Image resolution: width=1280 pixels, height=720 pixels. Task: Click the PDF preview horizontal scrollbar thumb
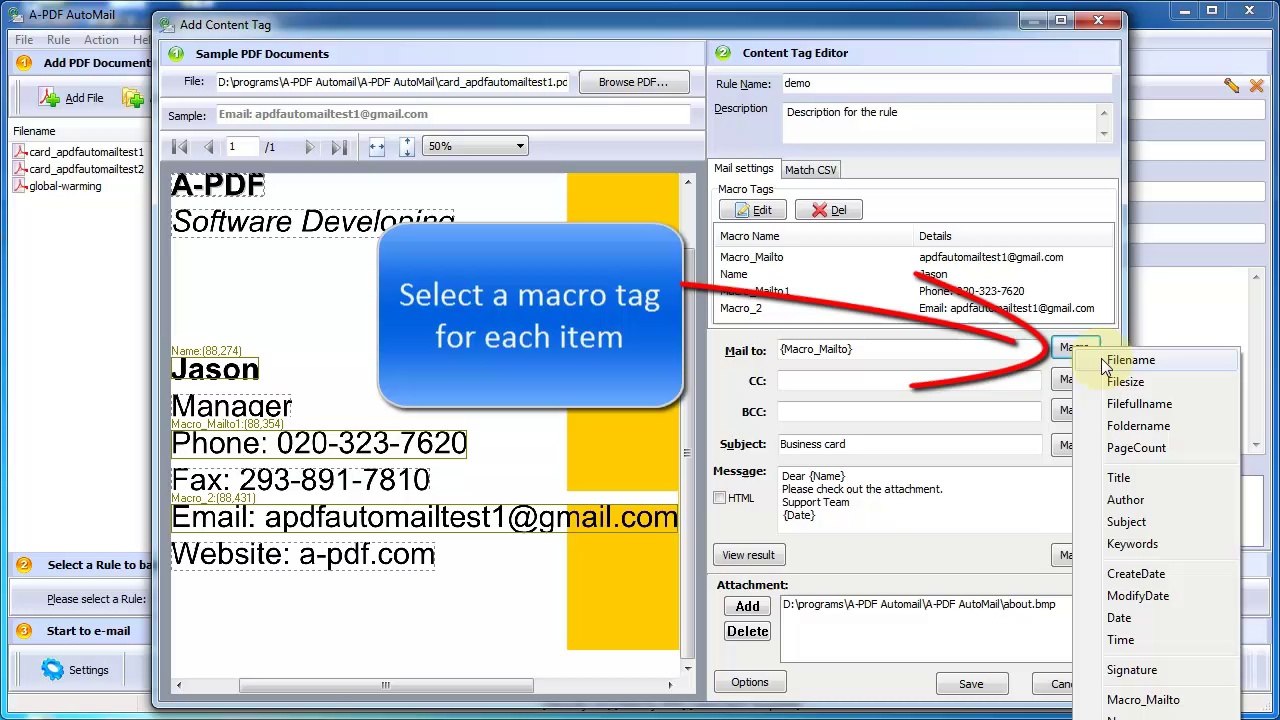tap(386, 685)
